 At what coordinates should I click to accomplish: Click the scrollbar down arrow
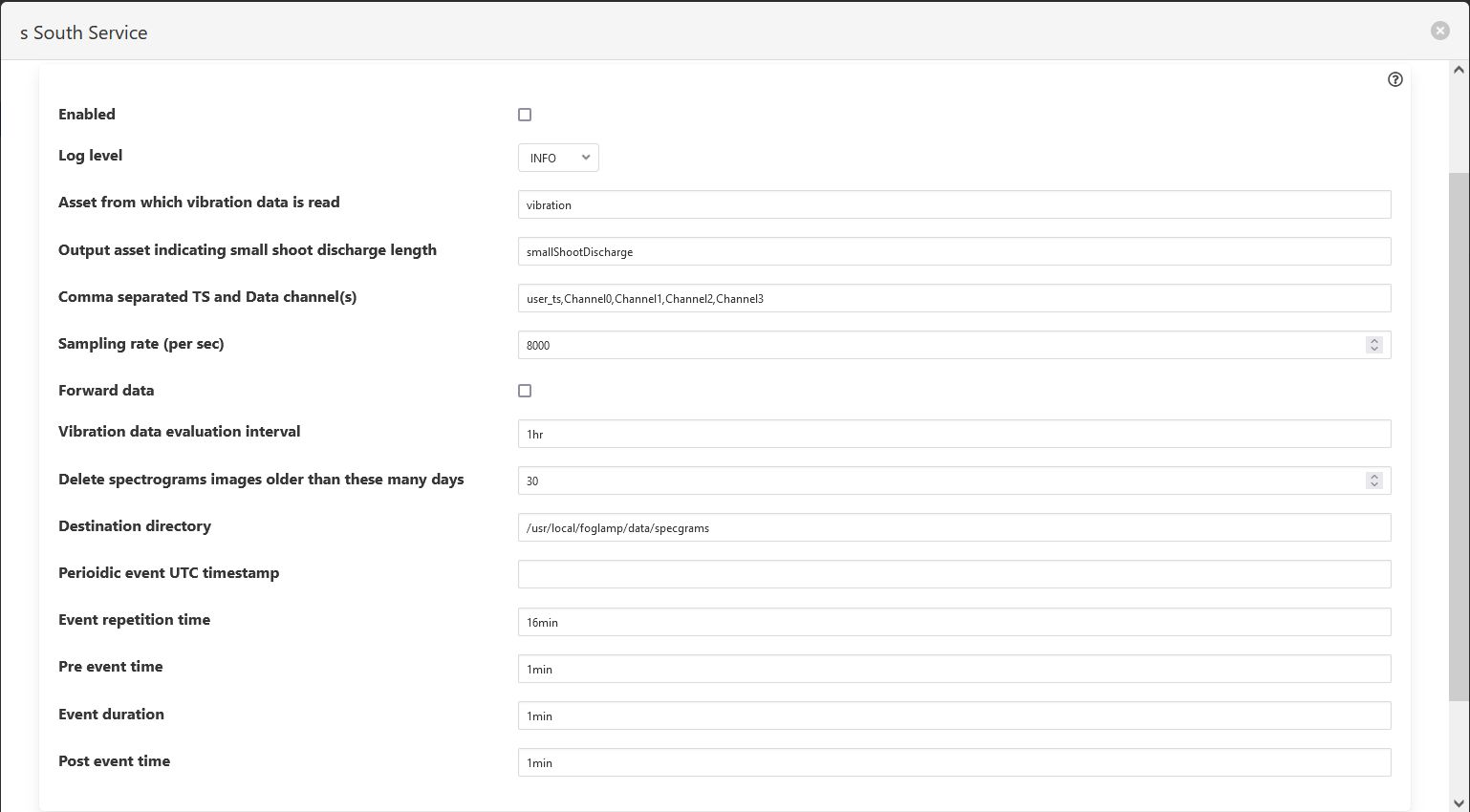1459,802
